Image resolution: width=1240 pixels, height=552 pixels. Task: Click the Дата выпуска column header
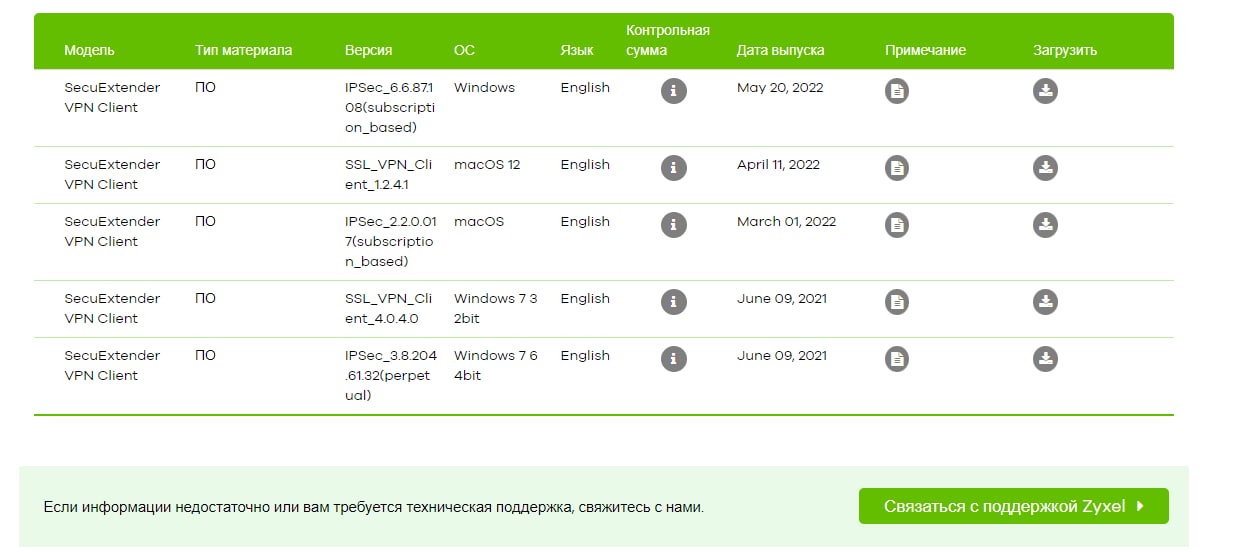coord(780,50)
